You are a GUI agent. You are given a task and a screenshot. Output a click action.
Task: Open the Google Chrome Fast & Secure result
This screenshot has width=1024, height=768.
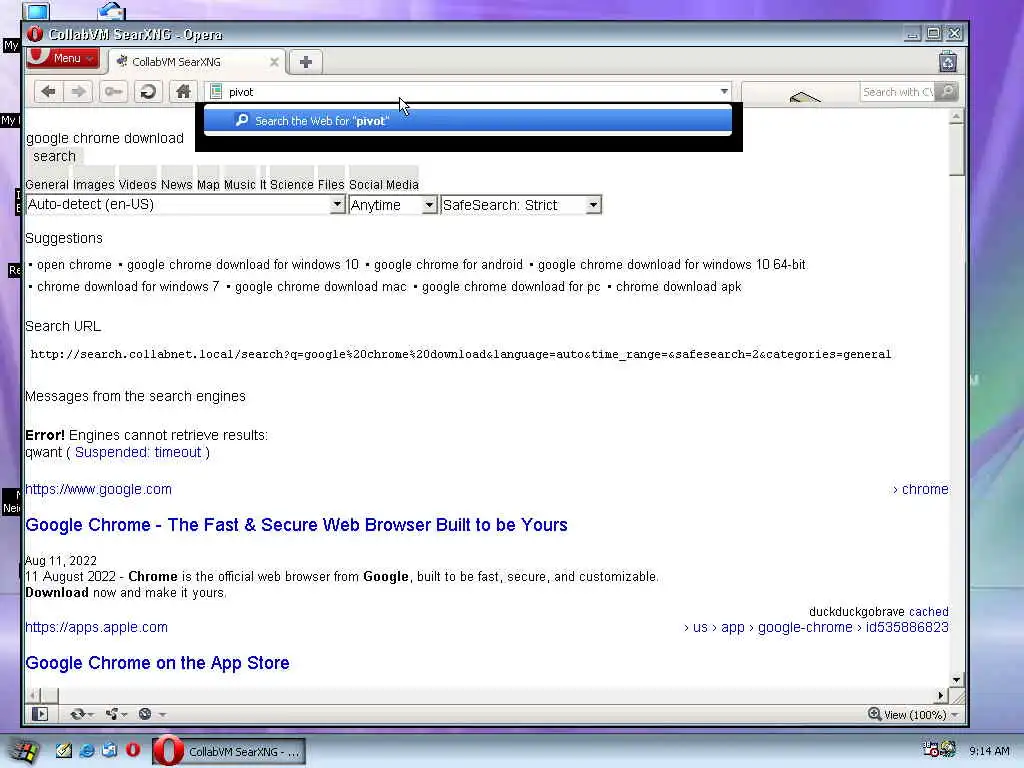[x=296, y=525]
